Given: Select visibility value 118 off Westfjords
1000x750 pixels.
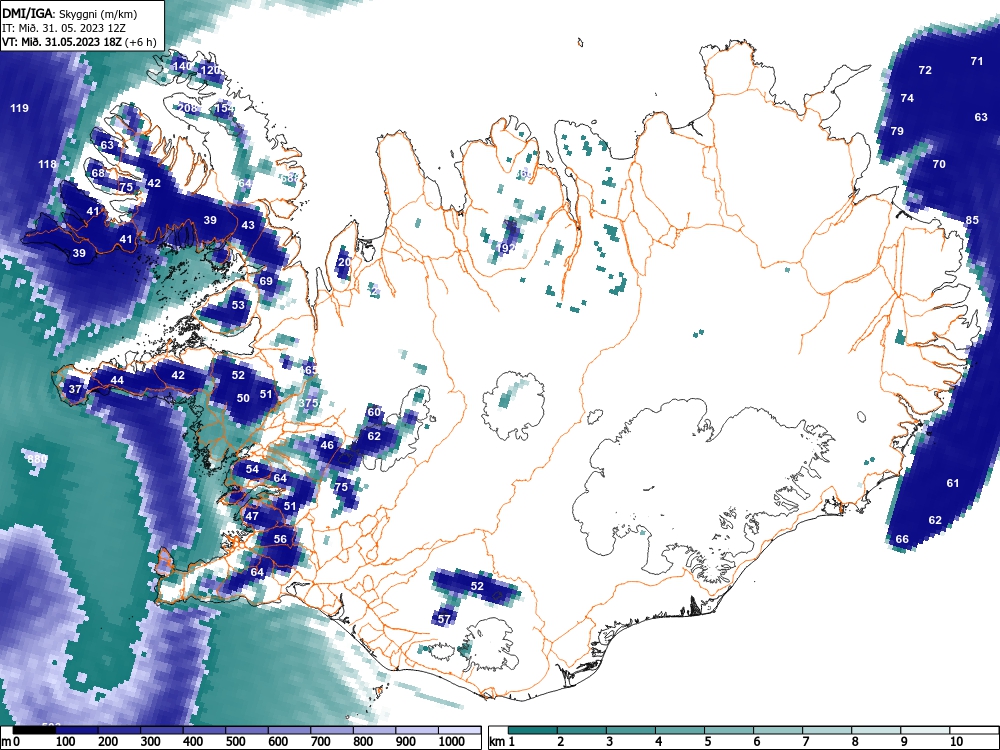Looking at the screenshot, I should 47,164.
